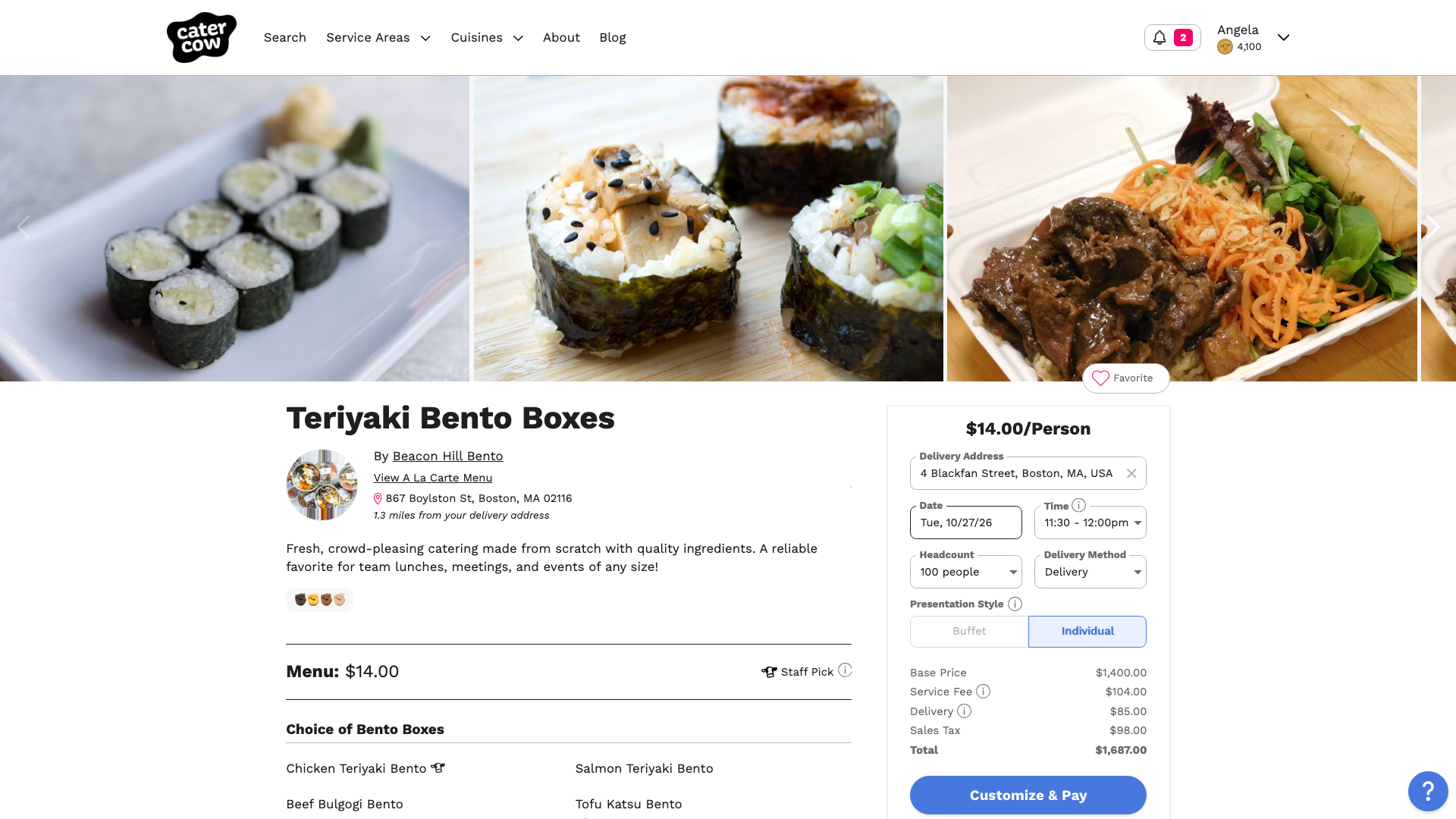1456x819 pixels.
Task: Expand the Cuisines dropdown
Action: click(x=487, y=37)
